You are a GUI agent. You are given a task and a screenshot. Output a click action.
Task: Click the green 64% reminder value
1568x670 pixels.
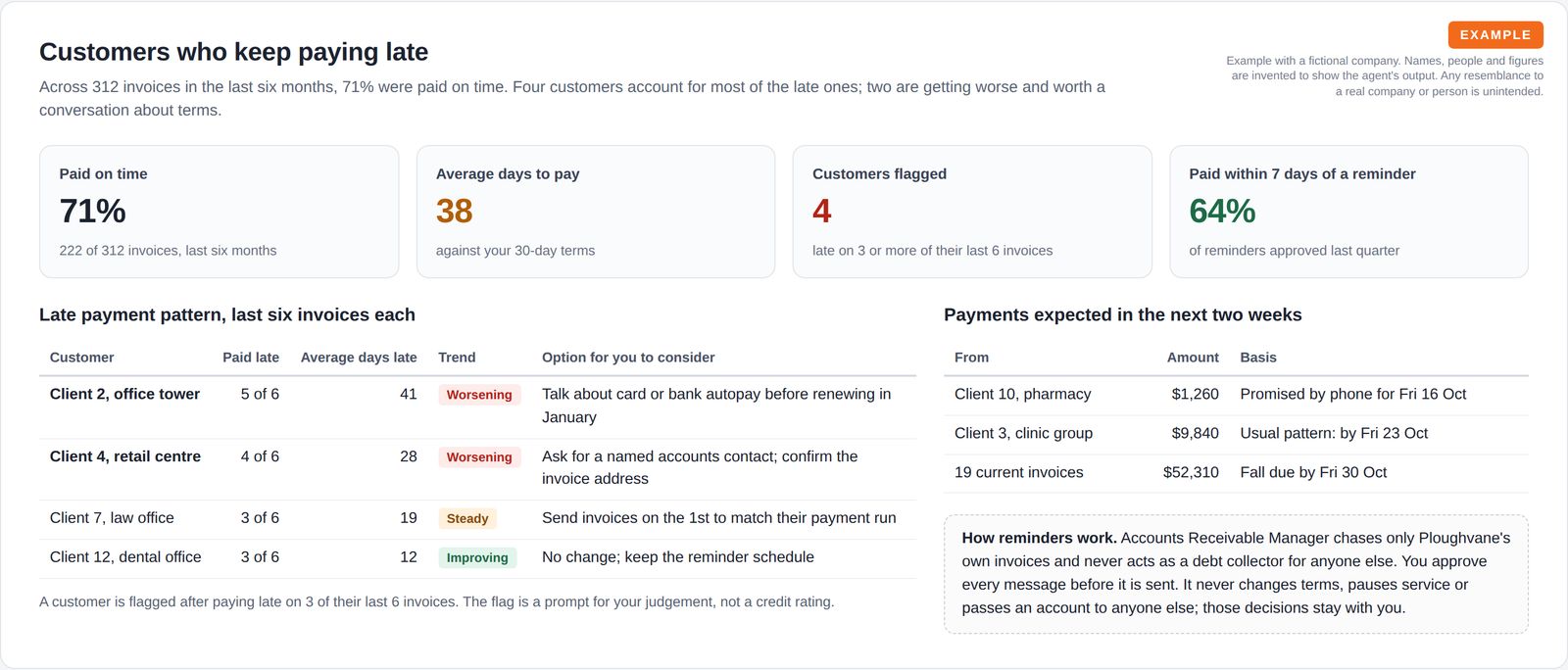tap(1222, 211)
